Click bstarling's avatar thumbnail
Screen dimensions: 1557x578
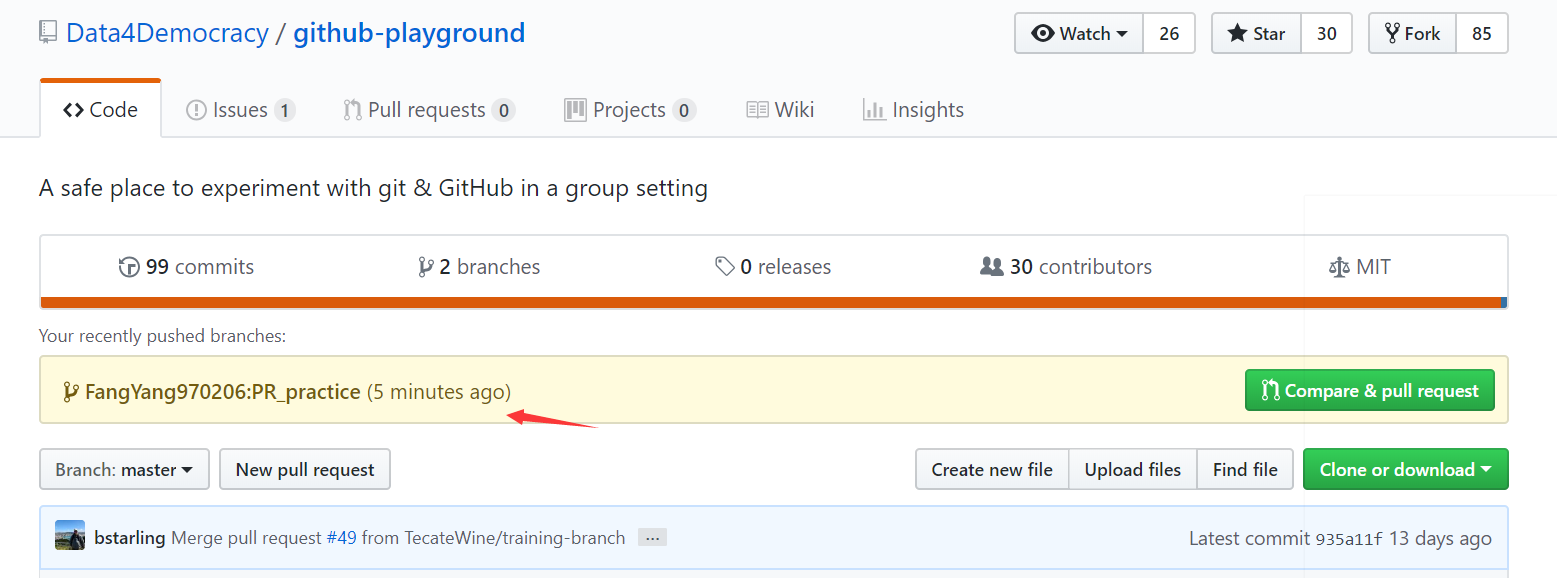(70, 535)
